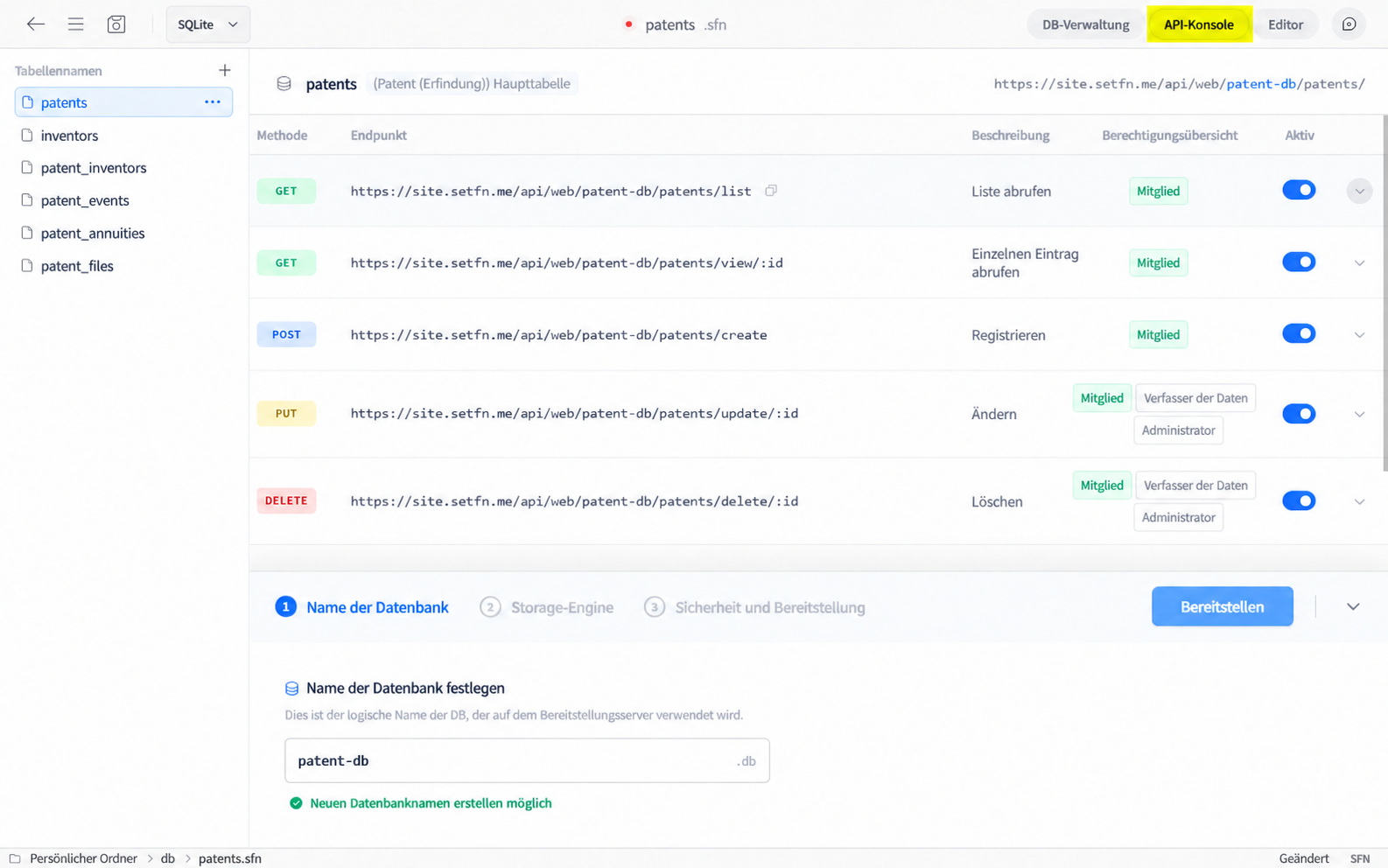Click the patent_files table file icon
The image size is (1388, 868).
pos(27,266)
